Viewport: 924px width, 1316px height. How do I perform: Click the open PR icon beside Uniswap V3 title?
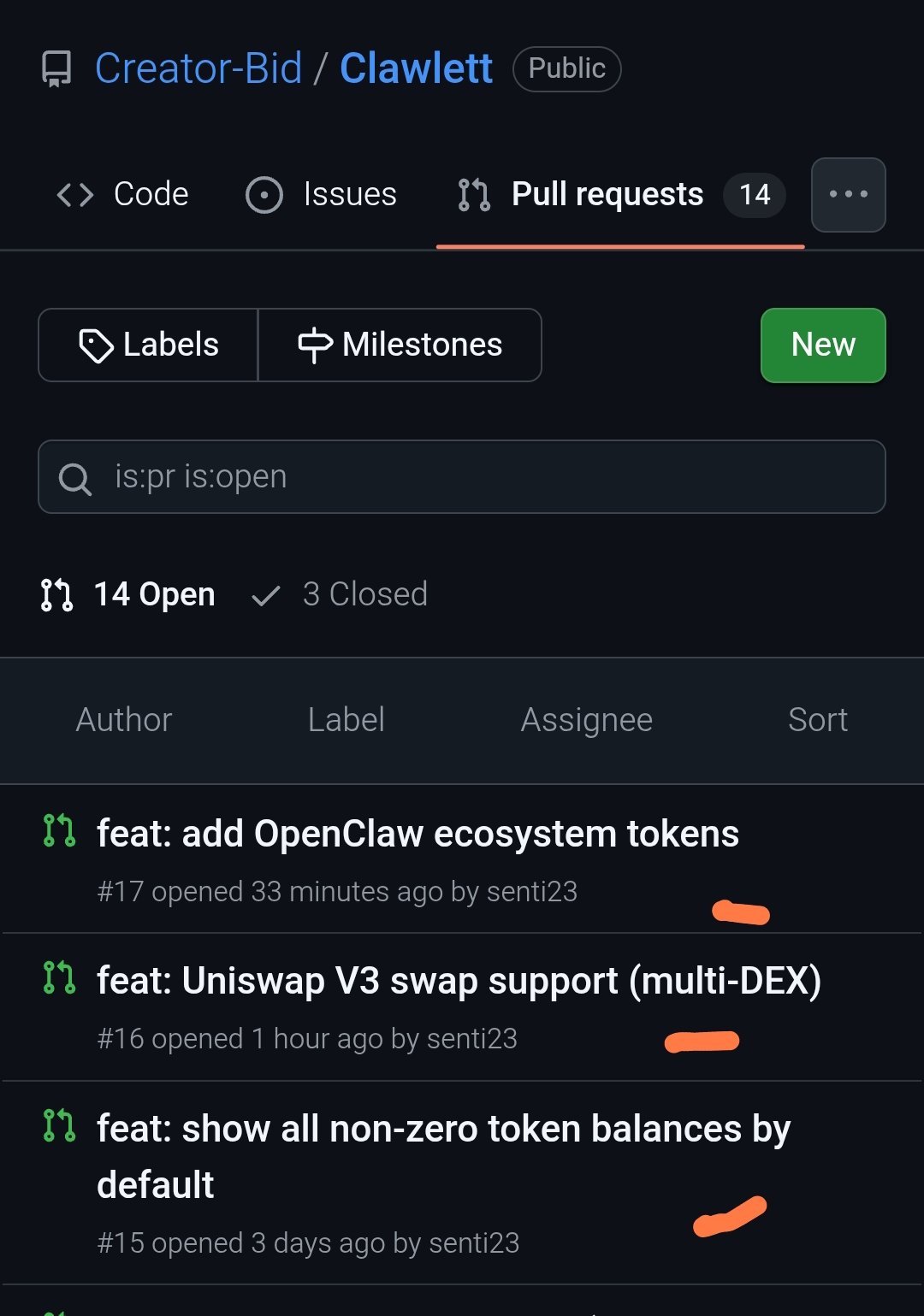pyautogui.click(x=59, y=977)
